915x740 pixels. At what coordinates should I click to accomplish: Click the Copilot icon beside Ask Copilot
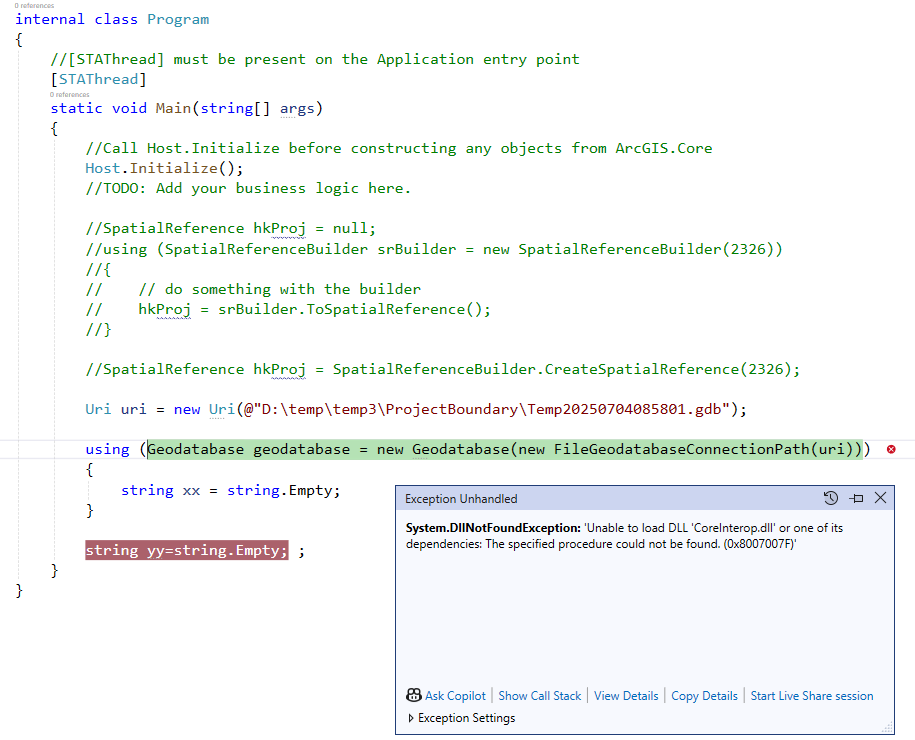413,695
